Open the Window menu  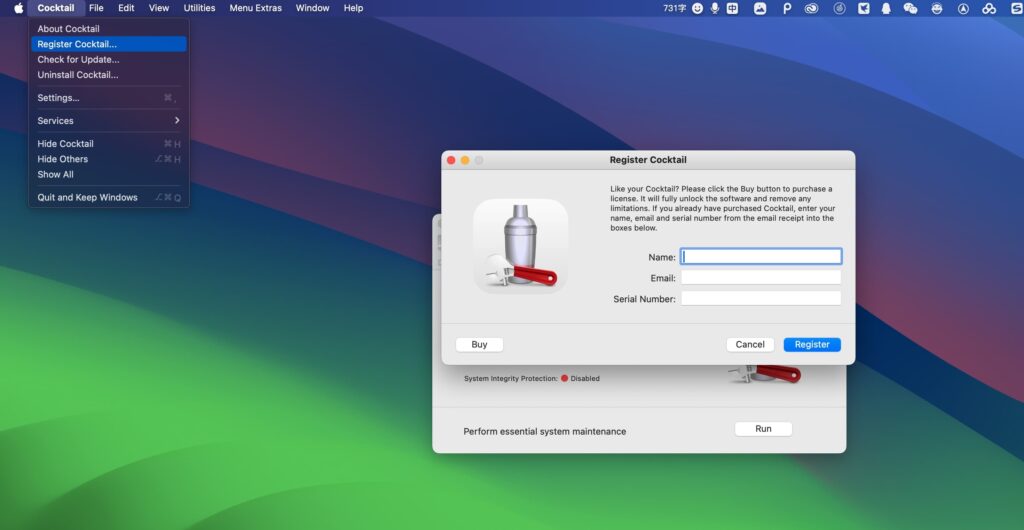(x=312, y=8)
